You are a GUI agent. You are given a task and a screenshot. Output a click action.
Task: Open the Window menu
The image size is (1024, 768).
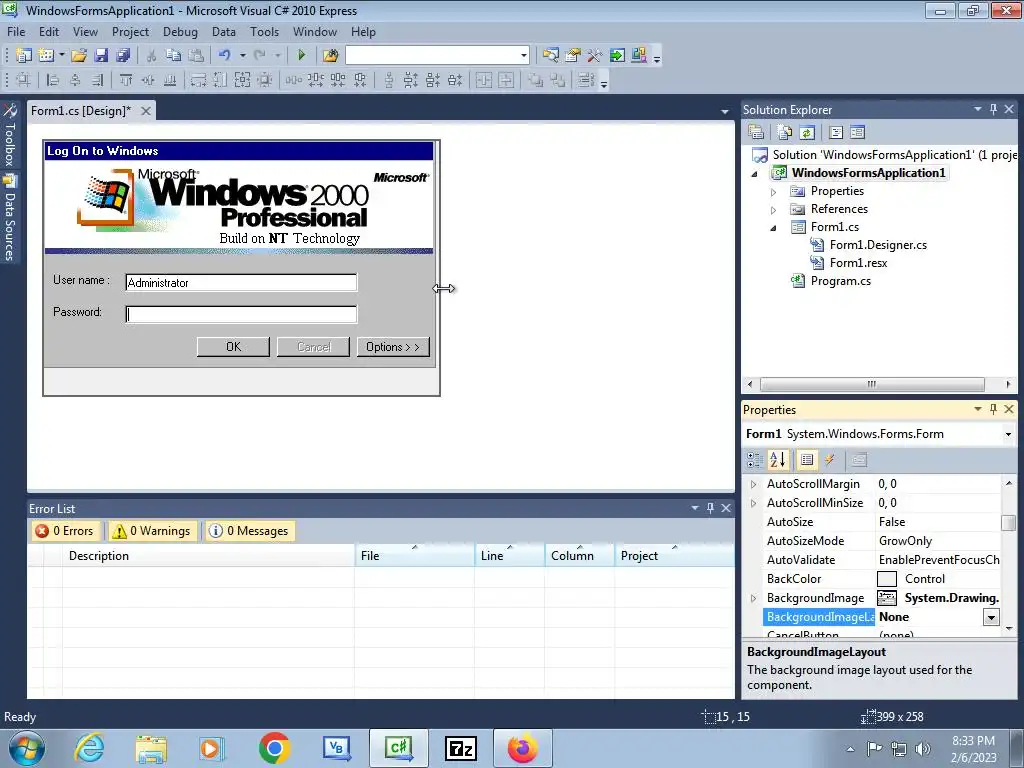(x=315, y=31)
